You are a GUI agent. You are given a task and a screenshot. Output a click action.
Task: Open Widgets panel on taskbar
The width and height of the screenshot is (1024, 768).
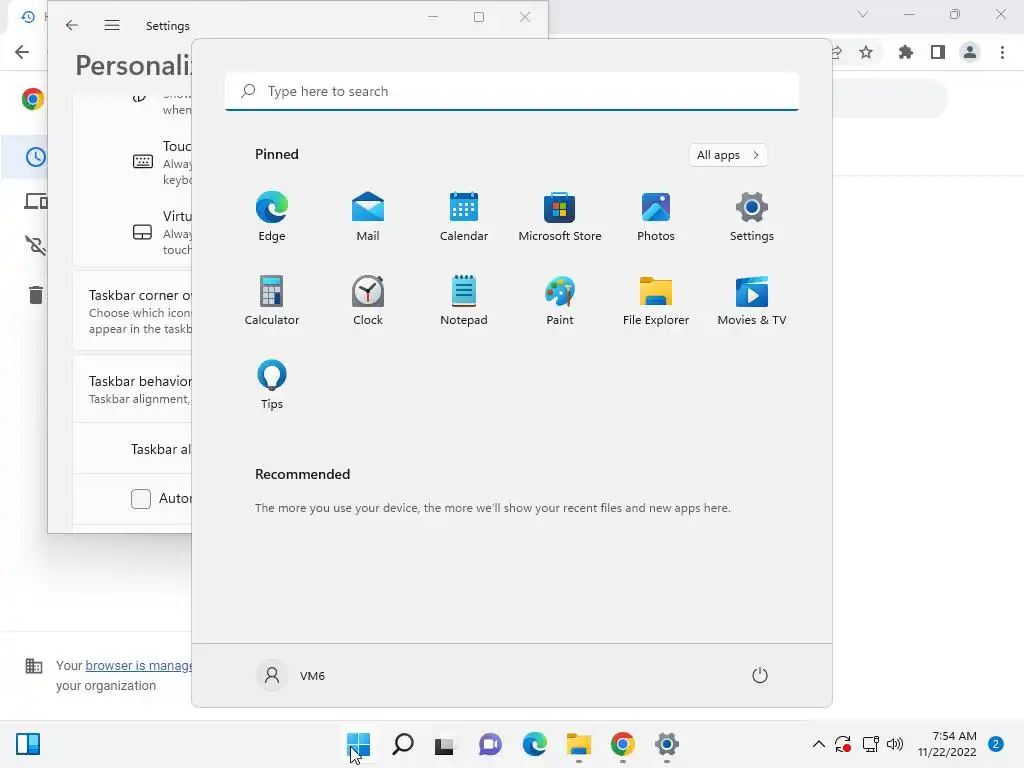(28, 744)
